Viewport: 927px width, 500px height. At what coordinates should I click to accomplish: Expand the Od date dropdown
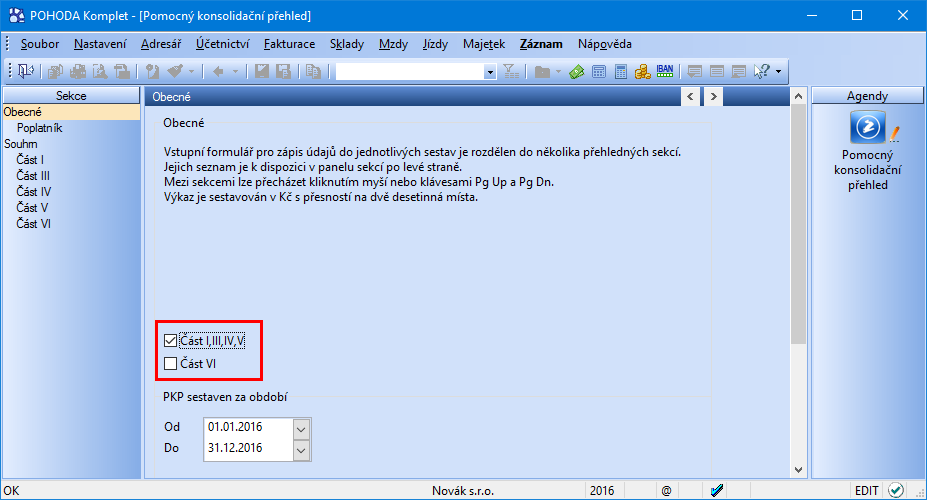pyautogui.click(x=301, y=428)
